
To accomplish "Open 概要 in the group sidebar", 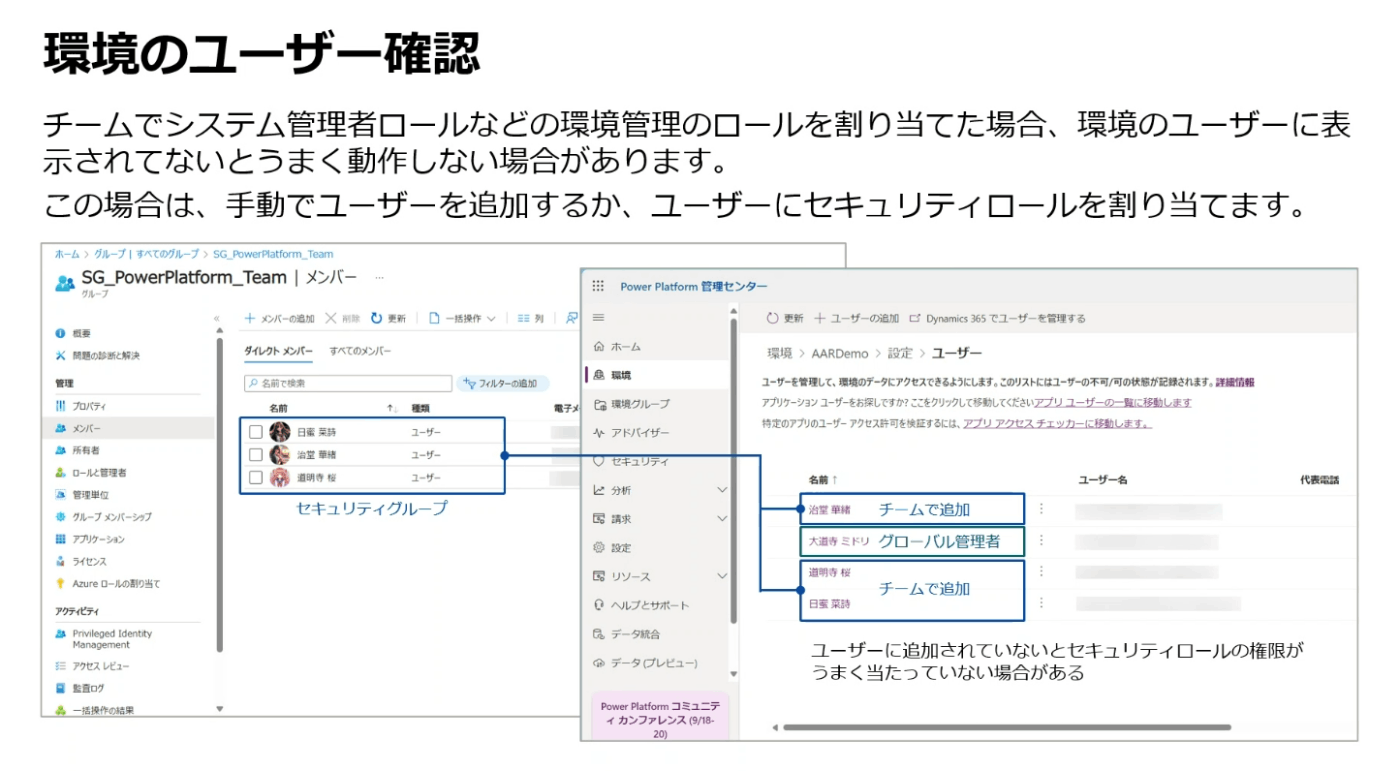I will click(x=72, y=333).
